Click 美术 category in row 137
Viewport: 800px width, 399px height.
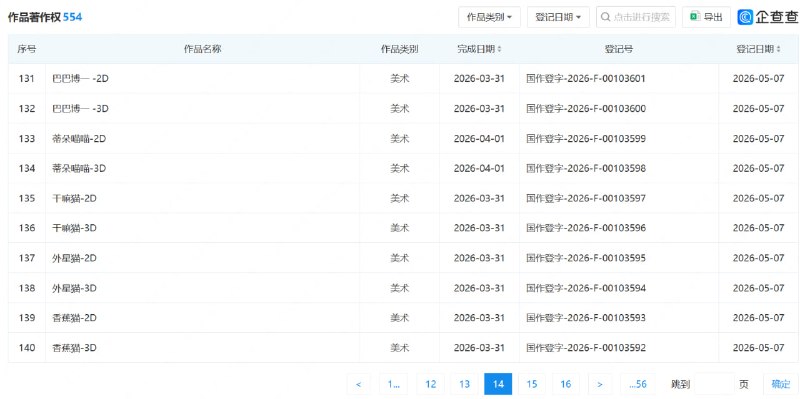399,258
